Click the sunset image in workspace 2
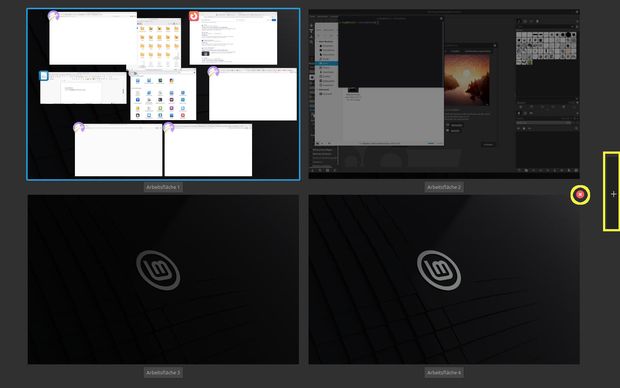Viewport: 620px width, 388px height. pyautogui.click(x=467, y=79)
